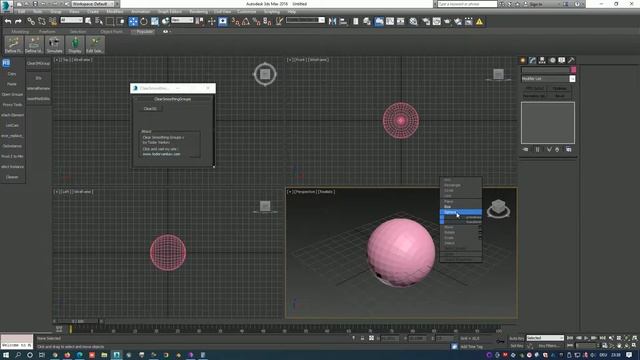The height and width of the screenshot is (360, 640).
Task: Click the Redo arrow in main toolbar
Action: click(18, 21)
